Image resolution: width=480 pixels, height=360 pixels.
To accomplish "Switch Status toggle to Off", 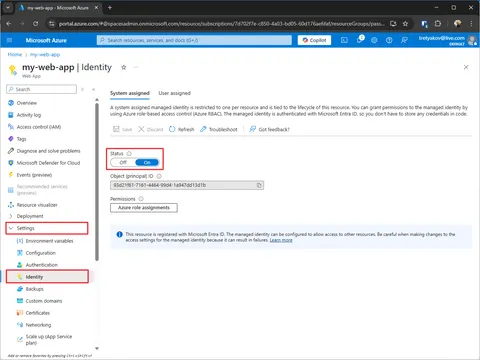I will pos(123,162).
